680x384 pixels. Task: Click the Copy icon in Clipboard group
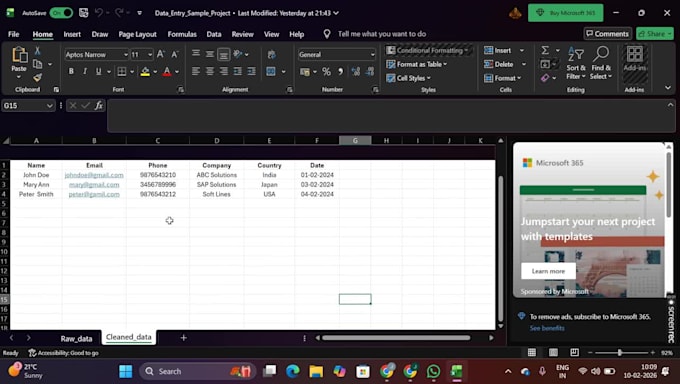[38, 64]
